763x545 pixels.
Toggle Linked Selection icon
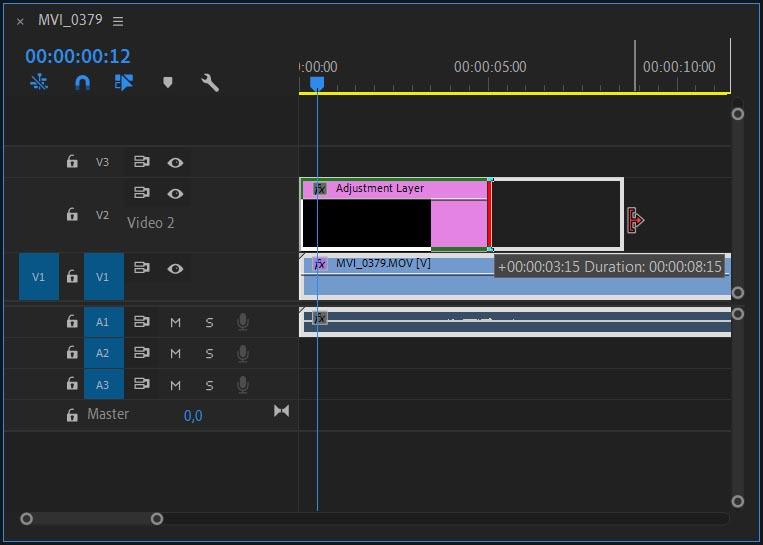coord(124,83)
